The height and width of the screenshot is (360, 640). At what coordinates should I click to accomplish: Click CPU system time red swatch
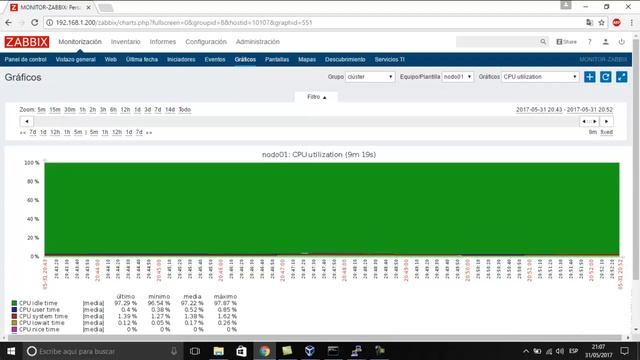pos(14,316)
